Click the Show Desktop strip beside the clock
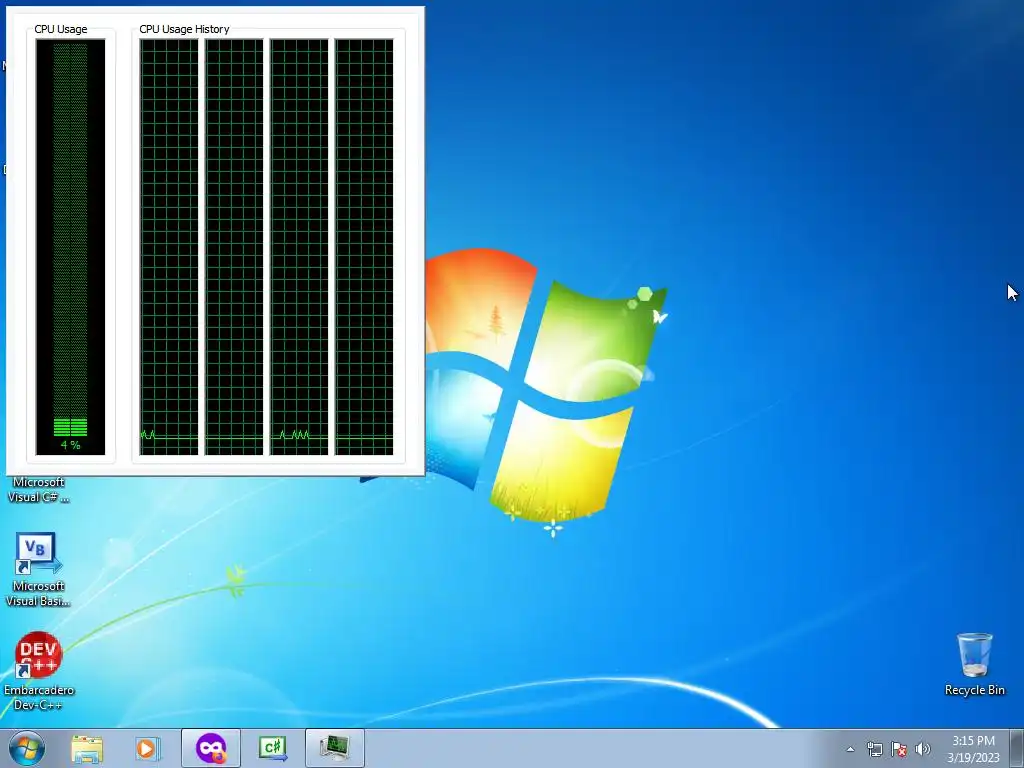The image size is (1024, 768). pyautogui.click(x=1017, y=748)
